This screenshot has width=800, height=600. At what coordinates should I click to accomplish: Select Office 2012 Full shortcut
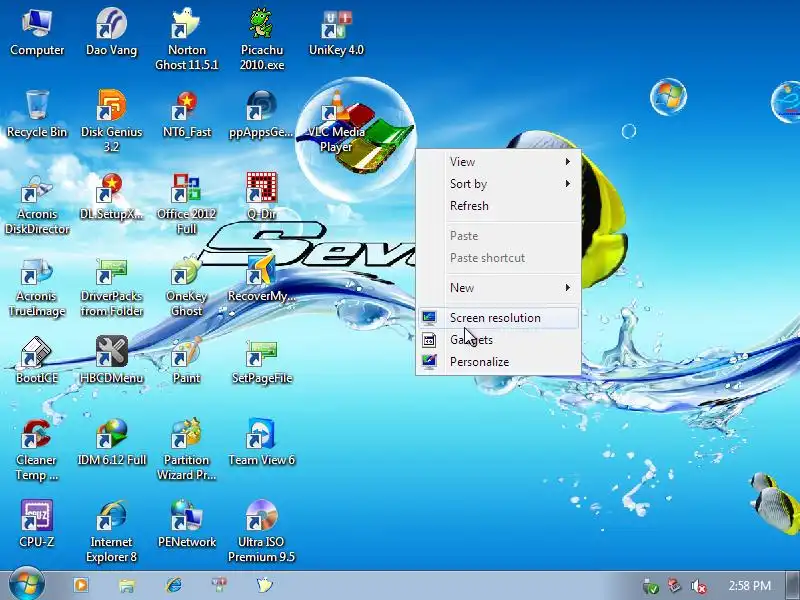click(x=186, y=203)
